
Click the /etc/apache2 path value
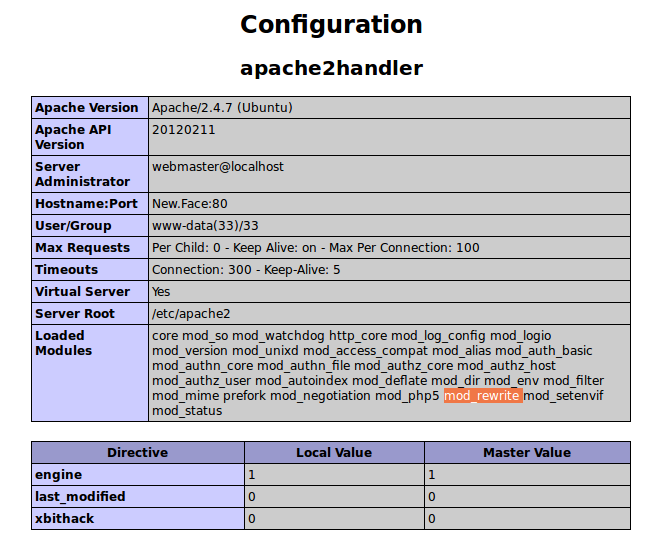[x=191, y=314]
